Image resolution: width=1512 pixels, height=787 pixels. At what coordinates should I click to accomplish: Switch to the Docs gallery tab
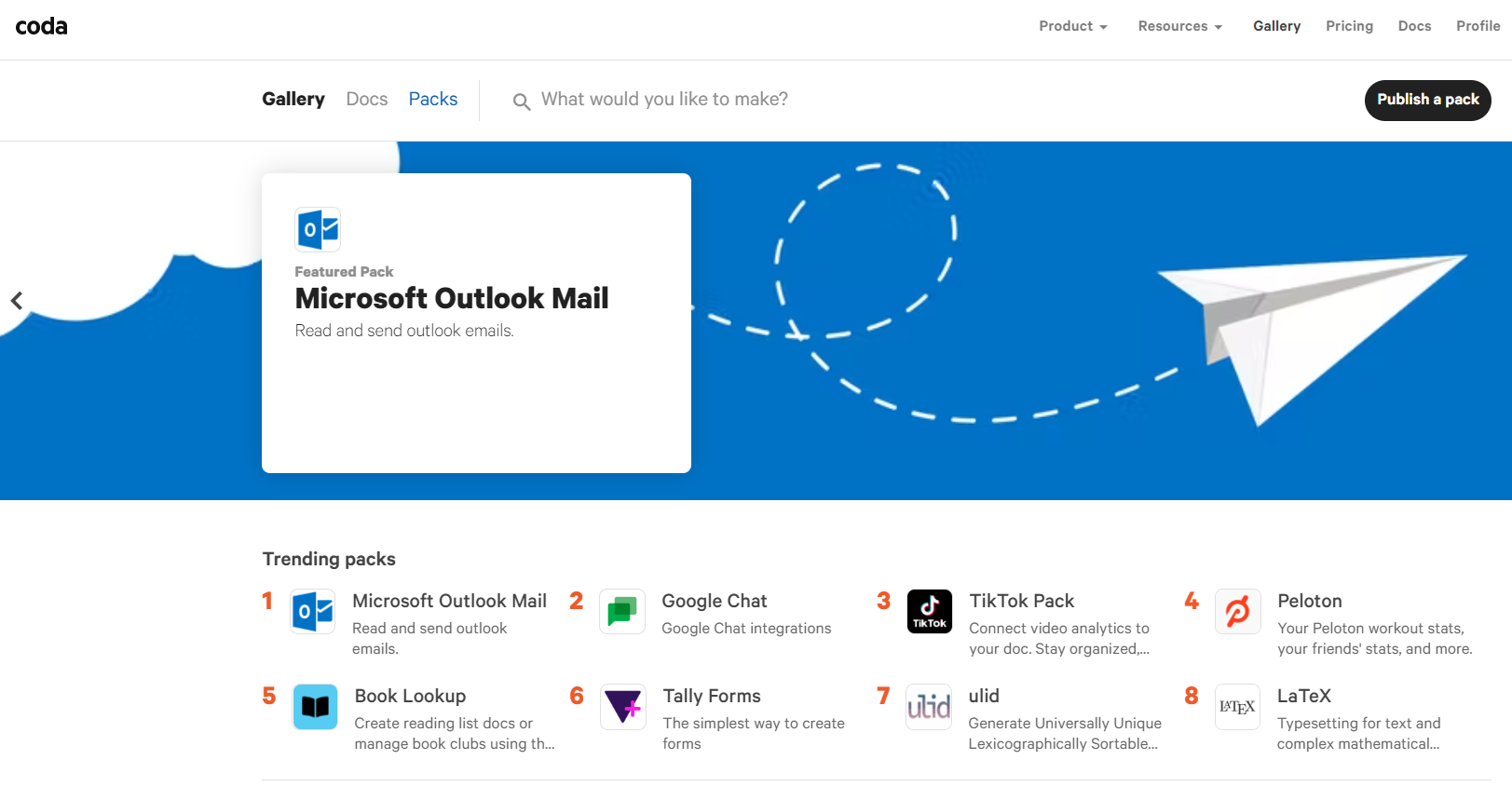(366, 99)
